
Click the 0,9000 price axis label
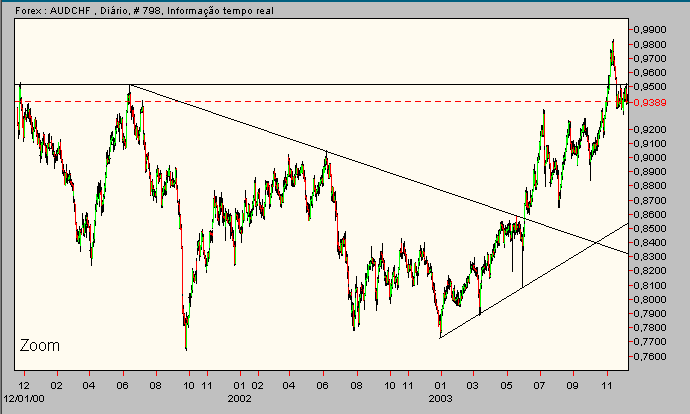tap(650, 158)
